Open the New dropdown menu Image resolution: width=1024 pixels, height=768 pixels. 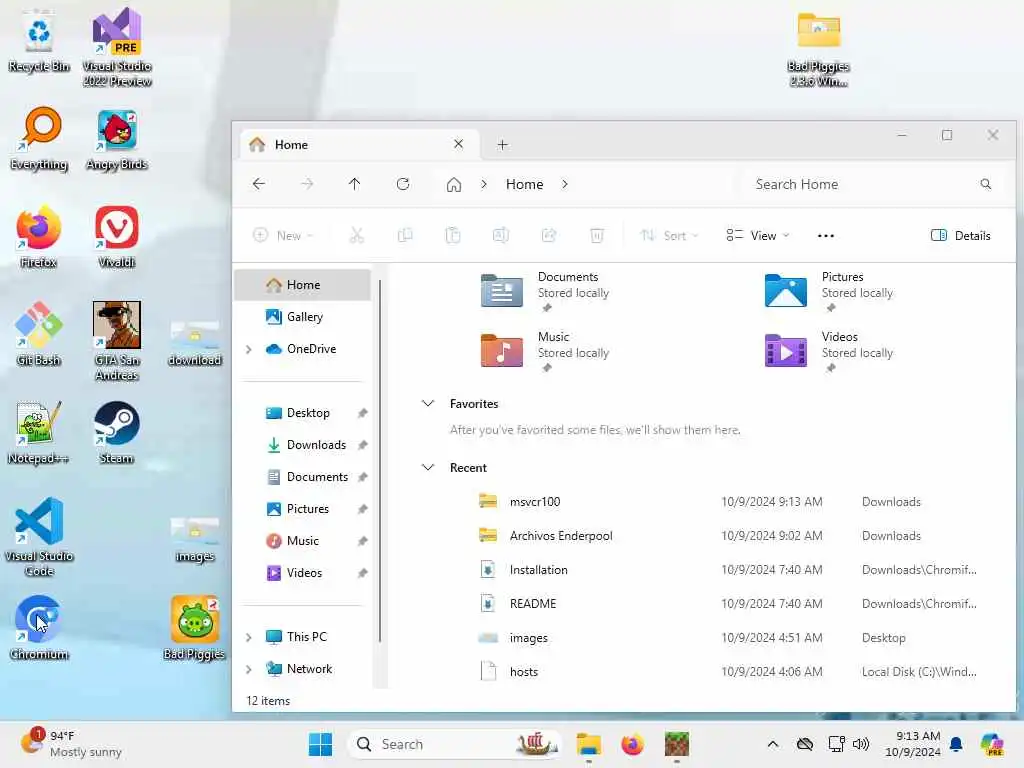coord(283,236)
